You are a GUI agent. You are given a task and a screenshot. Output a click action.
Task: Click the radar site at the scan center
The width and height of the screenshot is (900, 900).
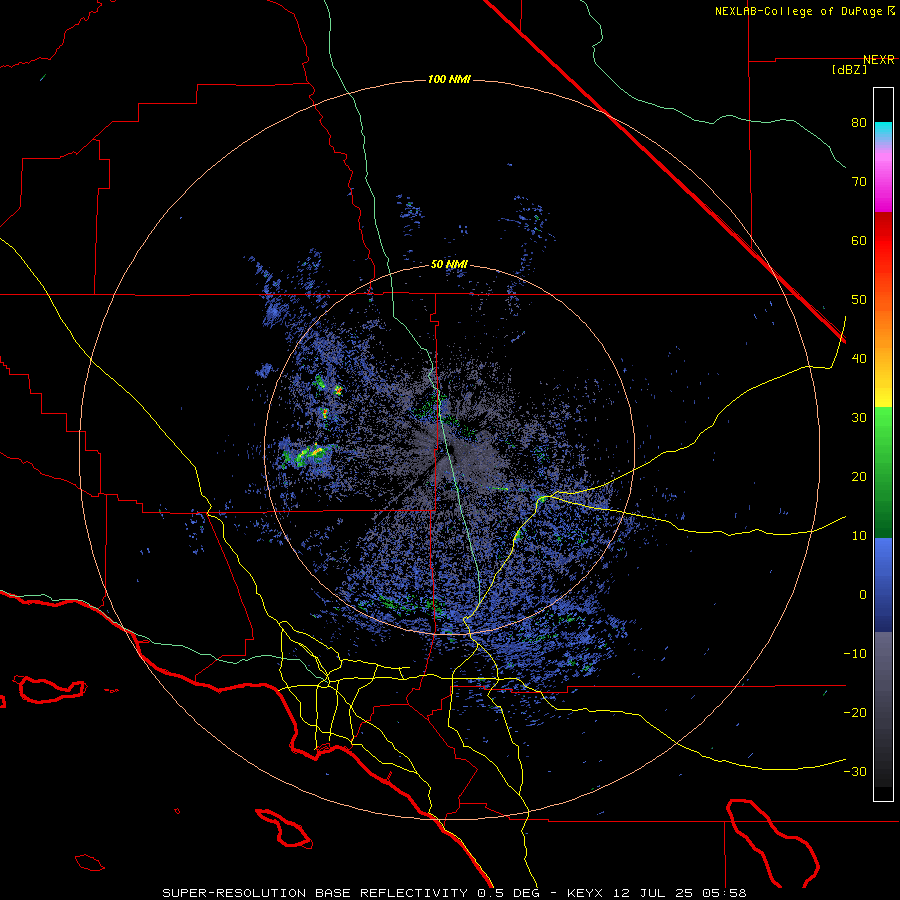(449, 449)
